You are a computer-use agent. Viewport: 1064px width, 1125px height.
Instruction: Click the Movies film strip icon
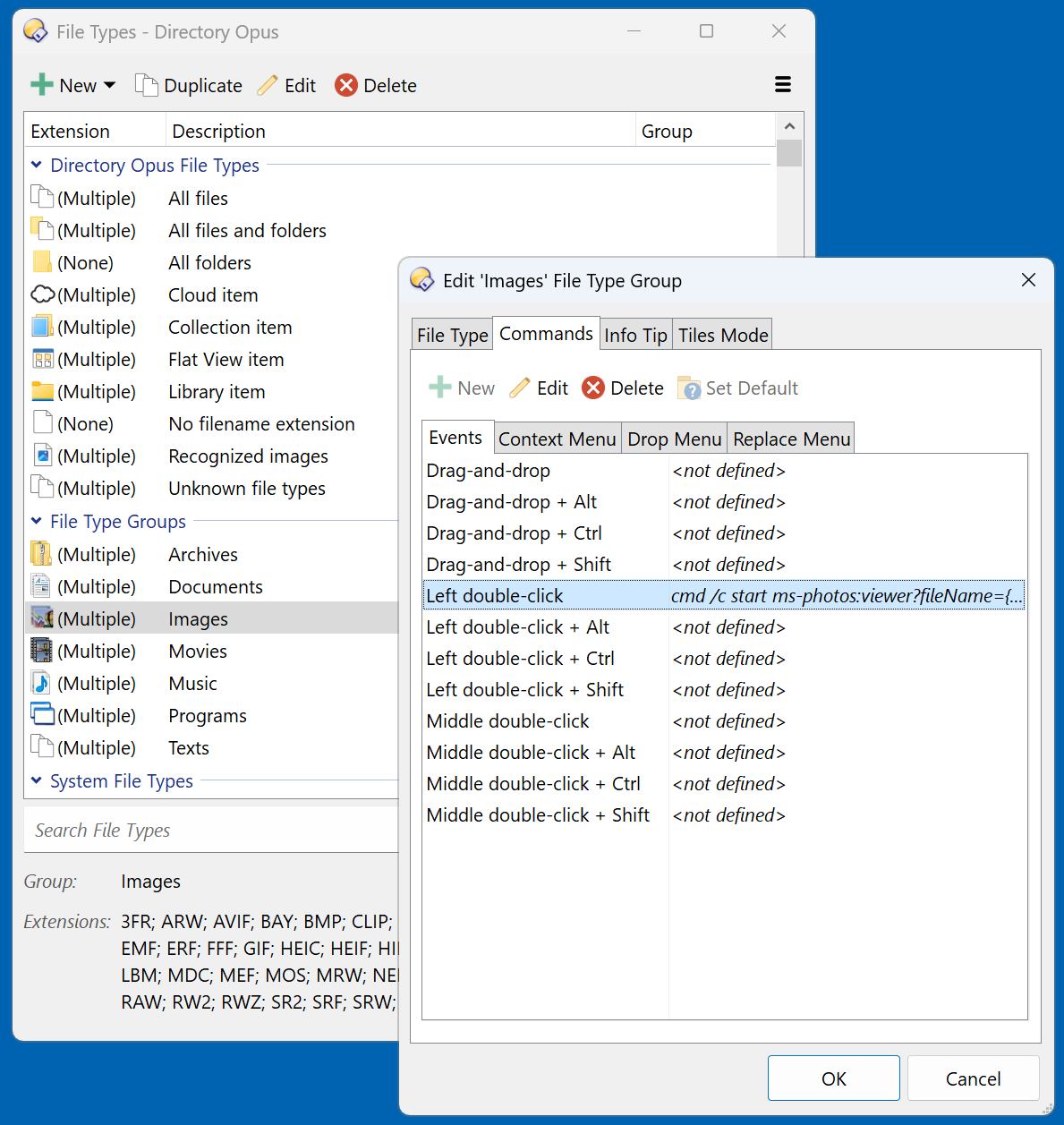tap(41, 651)
